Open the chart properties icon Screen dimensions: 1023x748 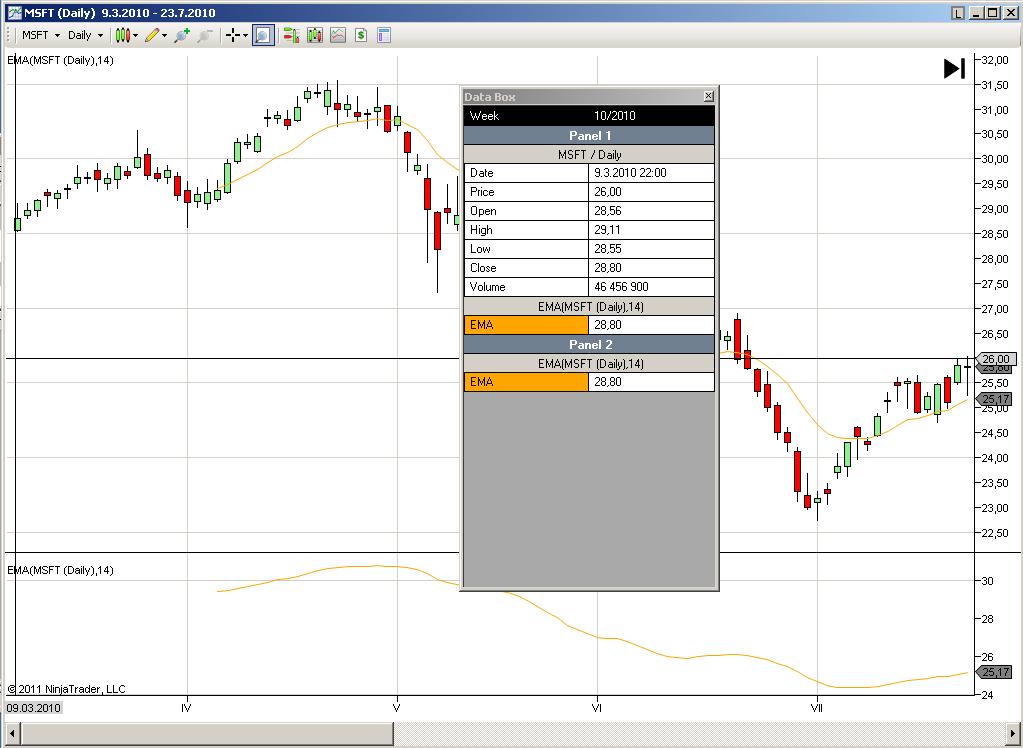click(384, 35)
